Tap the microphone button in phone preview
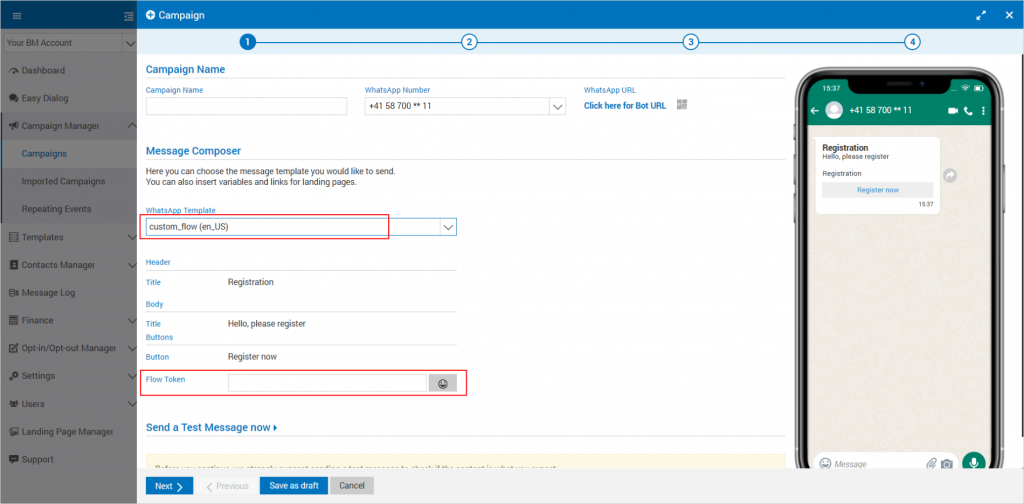Viewport: 1024px width, 504px height. click(972, 463)
